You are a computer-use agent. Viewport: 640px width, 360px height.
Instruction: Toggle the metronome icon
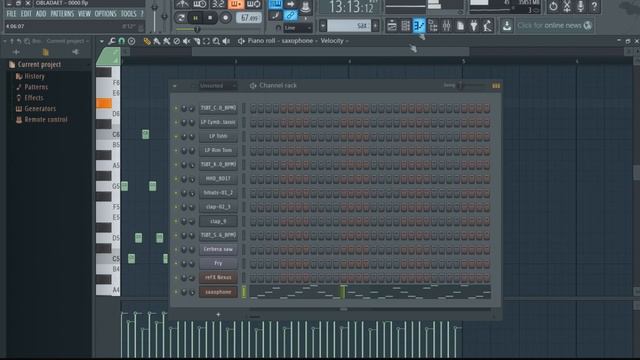[x=182, y=4]
